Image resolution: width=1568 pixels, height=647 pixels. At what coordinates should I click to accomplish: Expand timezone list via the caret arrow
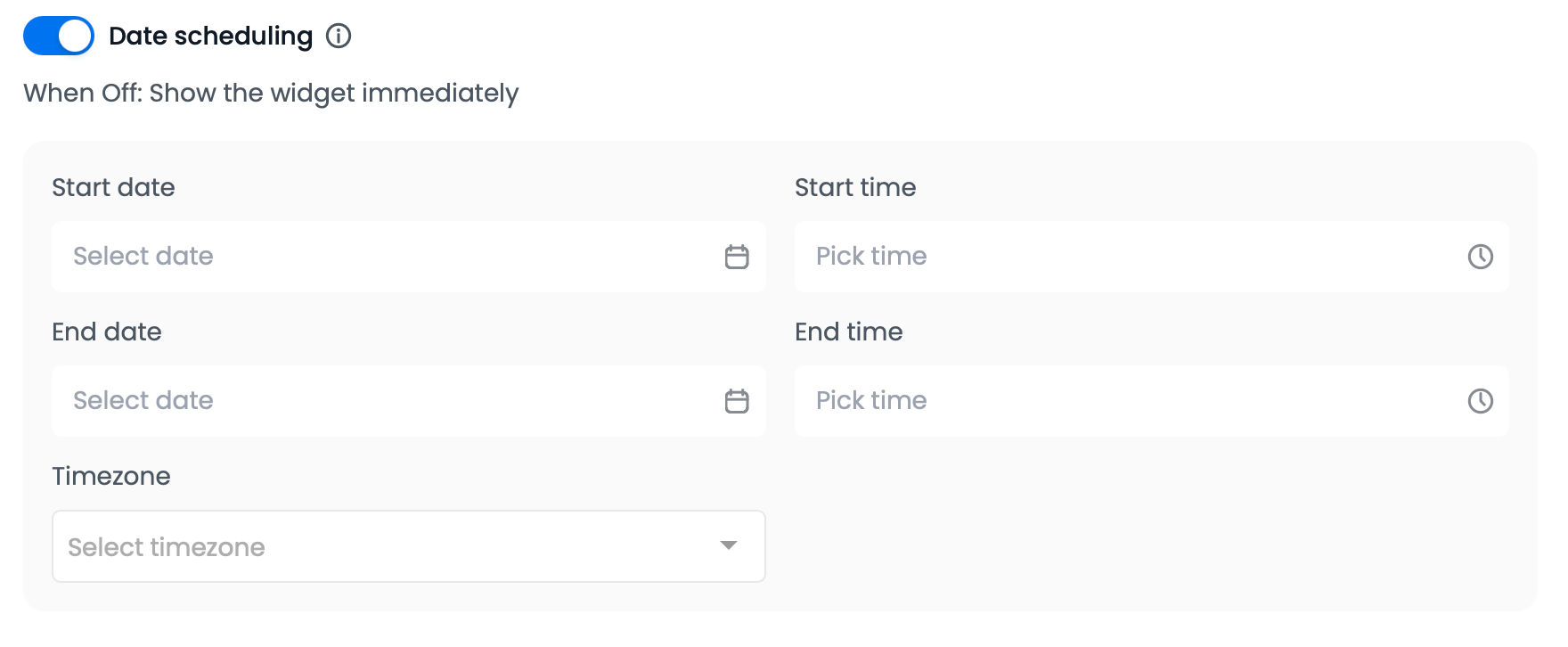pyautogui.click(x=729, y=545)
